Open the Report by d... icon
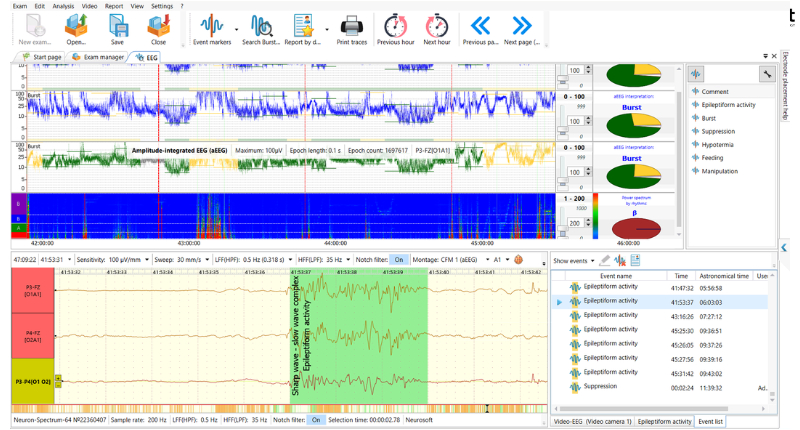Viewport: 800px width, 430px height. pos(303,30)
